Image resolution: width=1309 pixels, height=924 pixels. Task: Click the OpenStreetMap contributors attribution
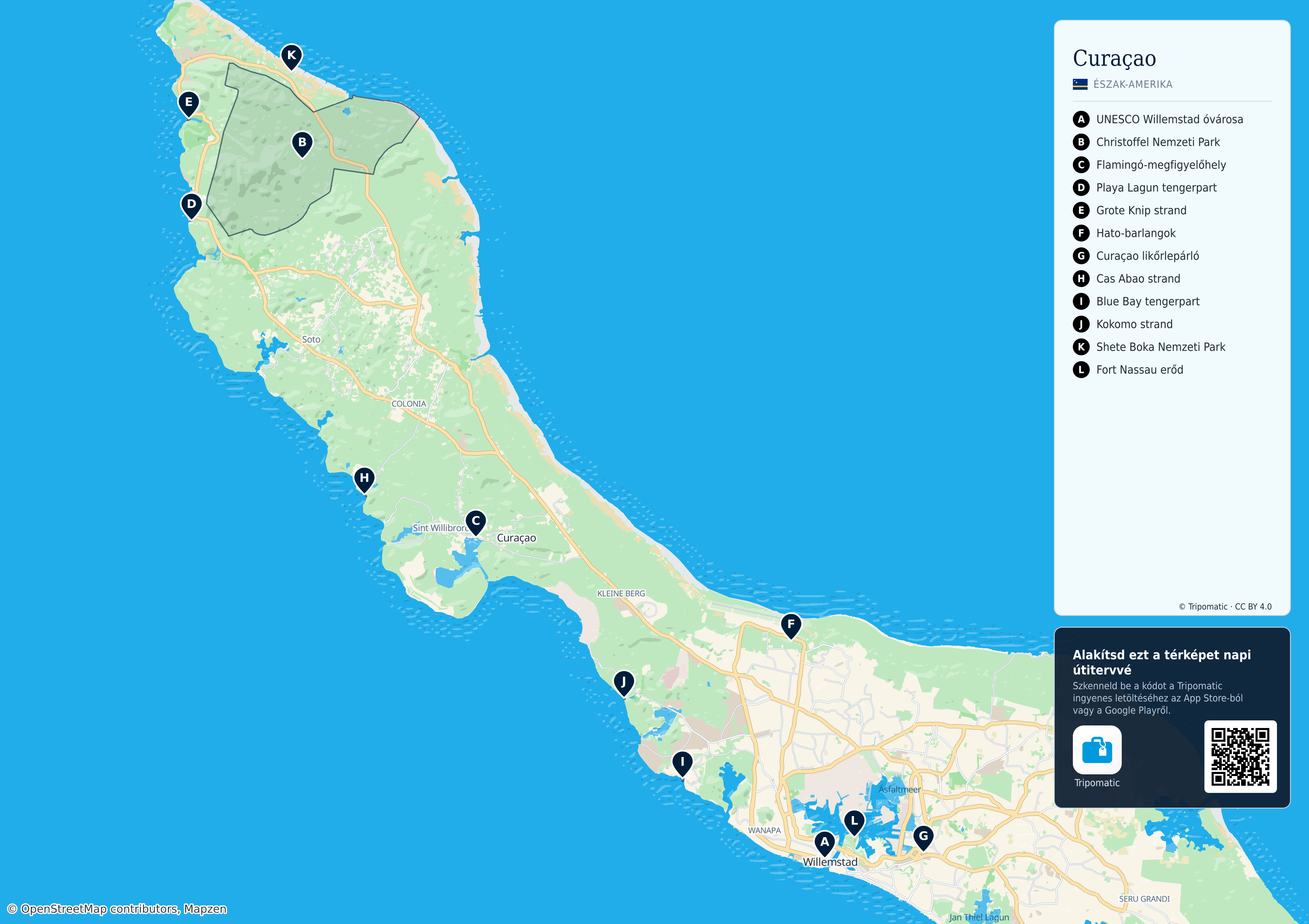(117, 909)
